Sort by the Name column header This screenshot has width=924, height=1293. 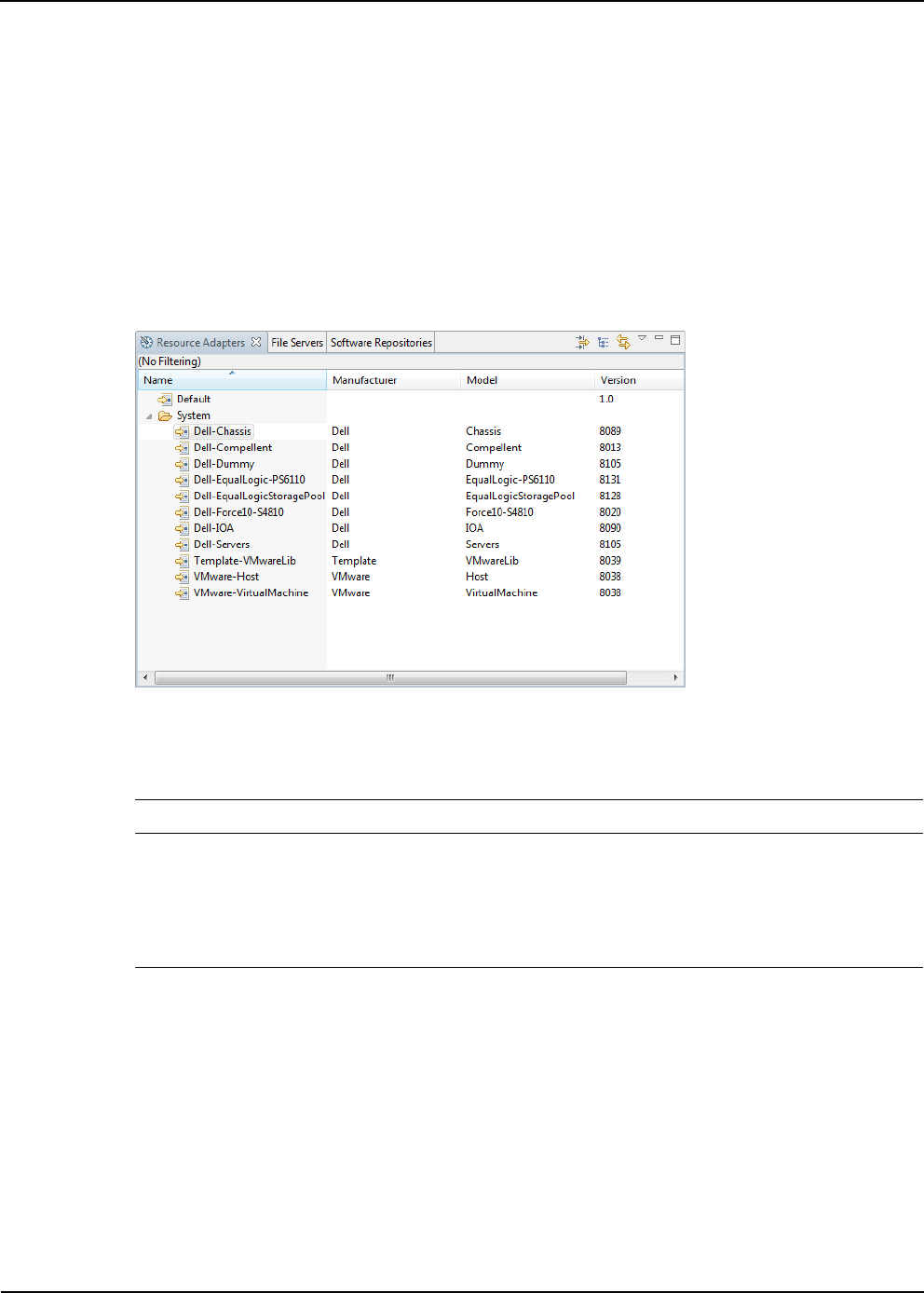[233, 380]
